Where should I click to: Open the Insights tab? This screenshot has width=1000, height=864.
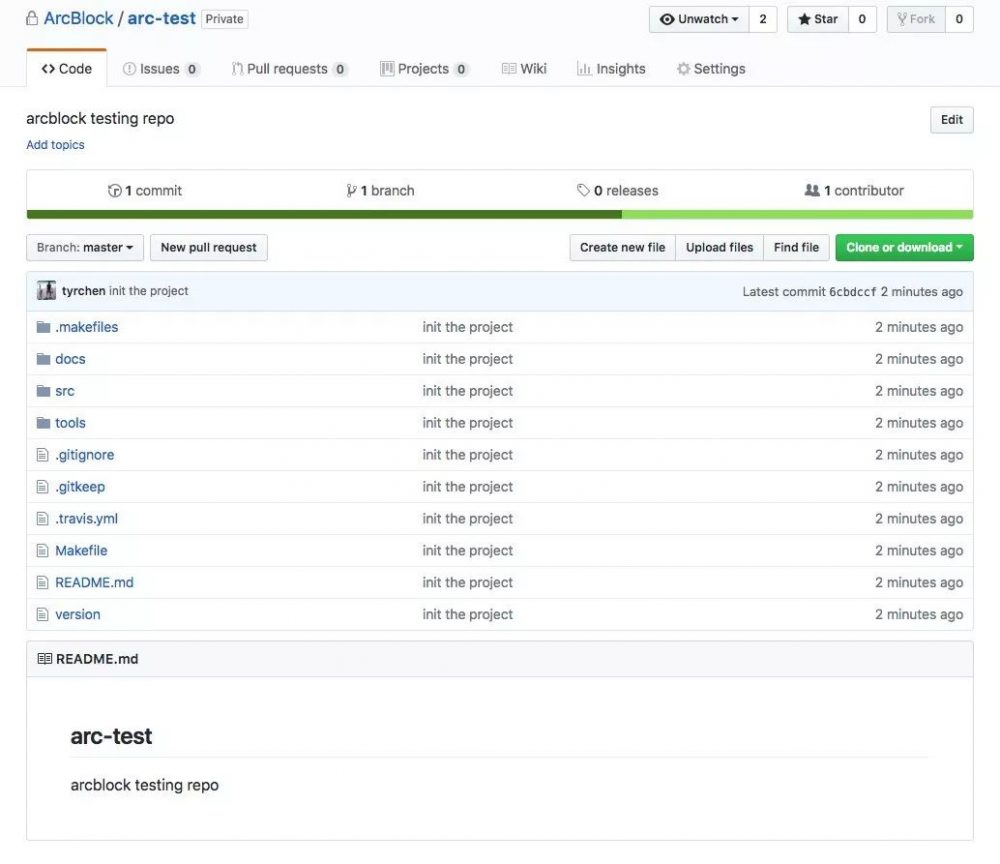[x=611, y=69]
